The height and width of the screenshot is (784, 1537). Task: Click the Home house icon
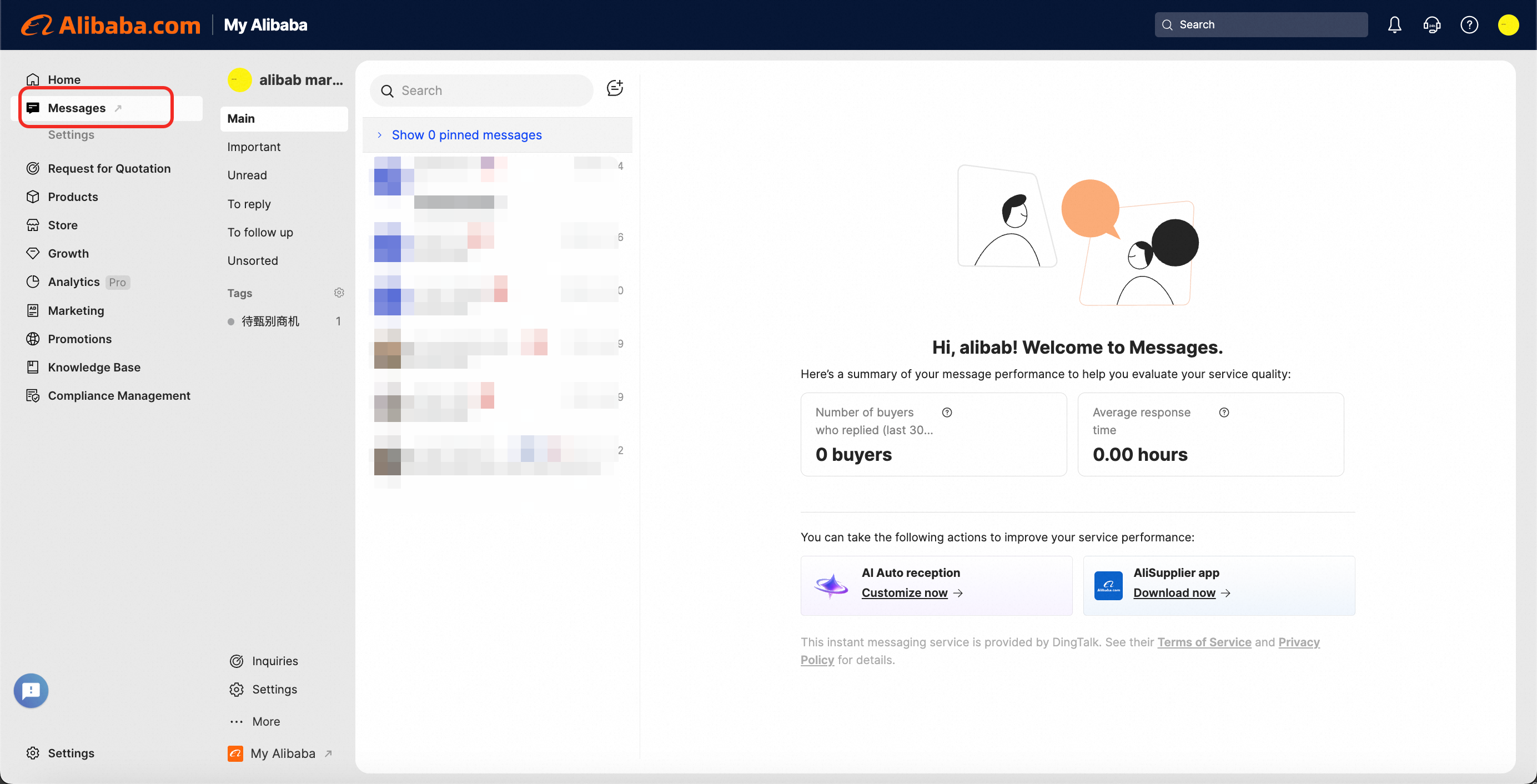click(33, 79)
